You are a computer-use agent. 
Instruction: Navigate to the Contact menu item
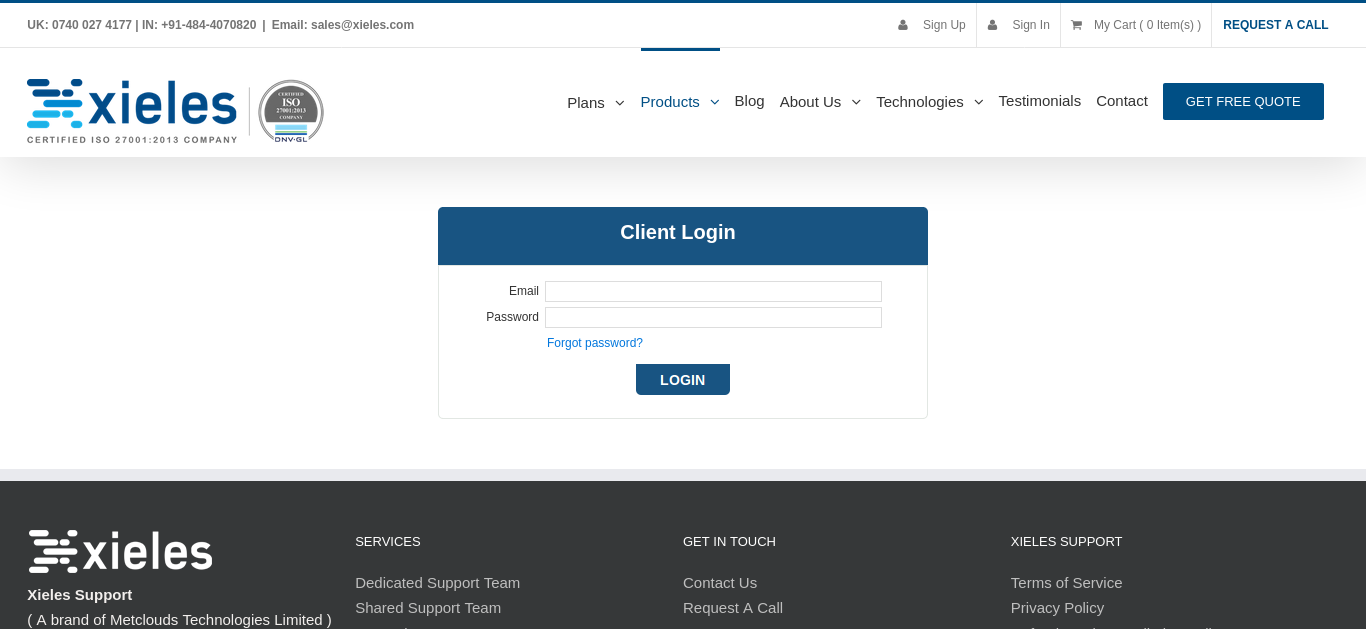coord(1121,101)
